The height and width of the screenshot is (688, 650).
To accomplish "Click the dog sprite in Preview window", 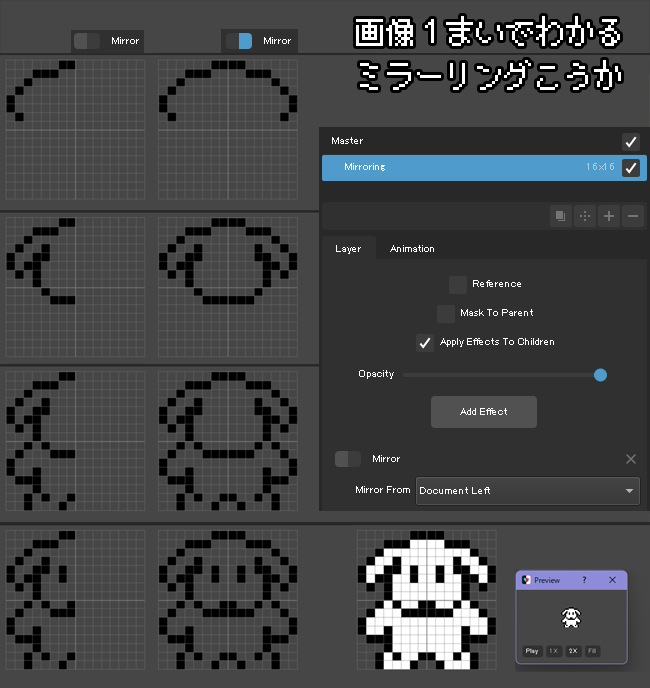I will (571, 617).
